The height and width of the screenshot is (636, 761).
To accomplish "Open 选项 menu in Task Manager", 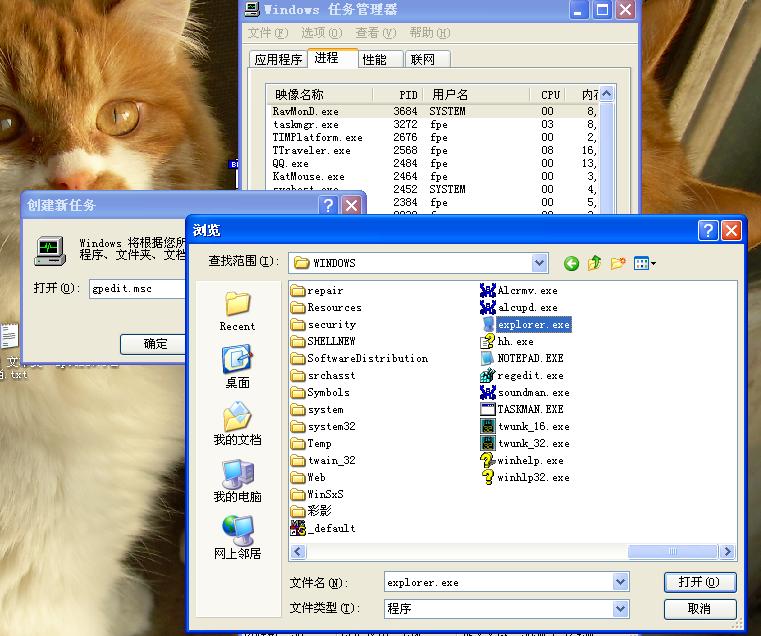I will tap(322, 33).
